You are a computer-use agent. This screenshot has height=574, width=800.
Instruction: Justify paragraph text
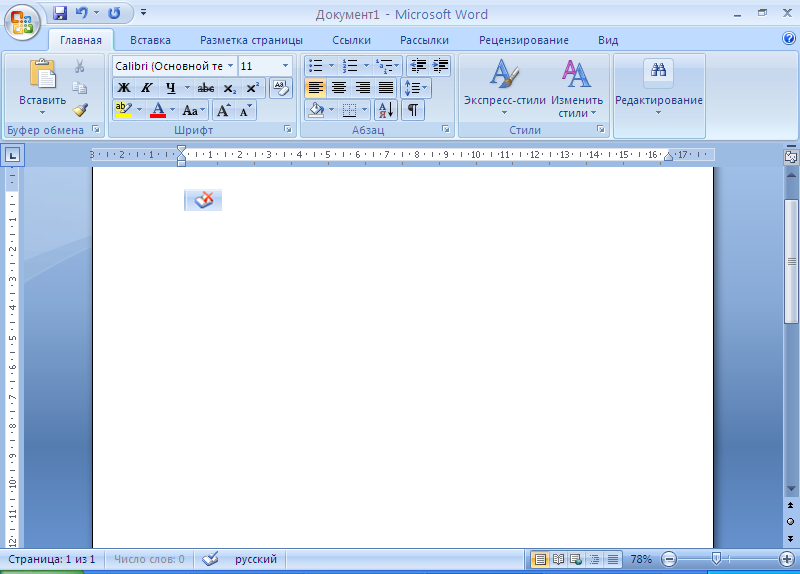(386, 88)
